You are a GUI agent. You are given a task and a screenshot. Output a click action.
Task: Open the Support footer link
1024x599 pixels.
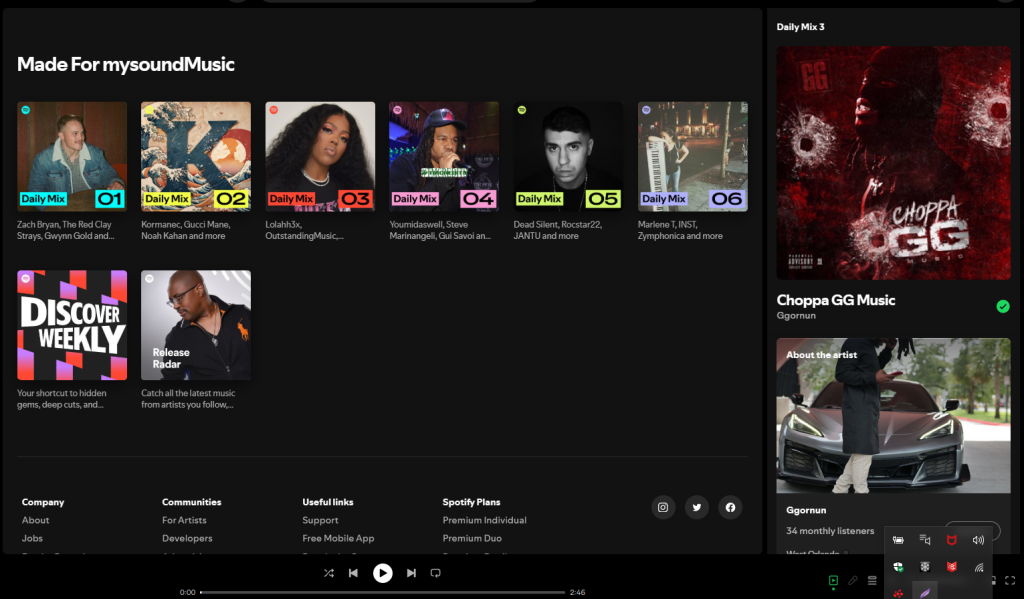[x=320, y=521]
